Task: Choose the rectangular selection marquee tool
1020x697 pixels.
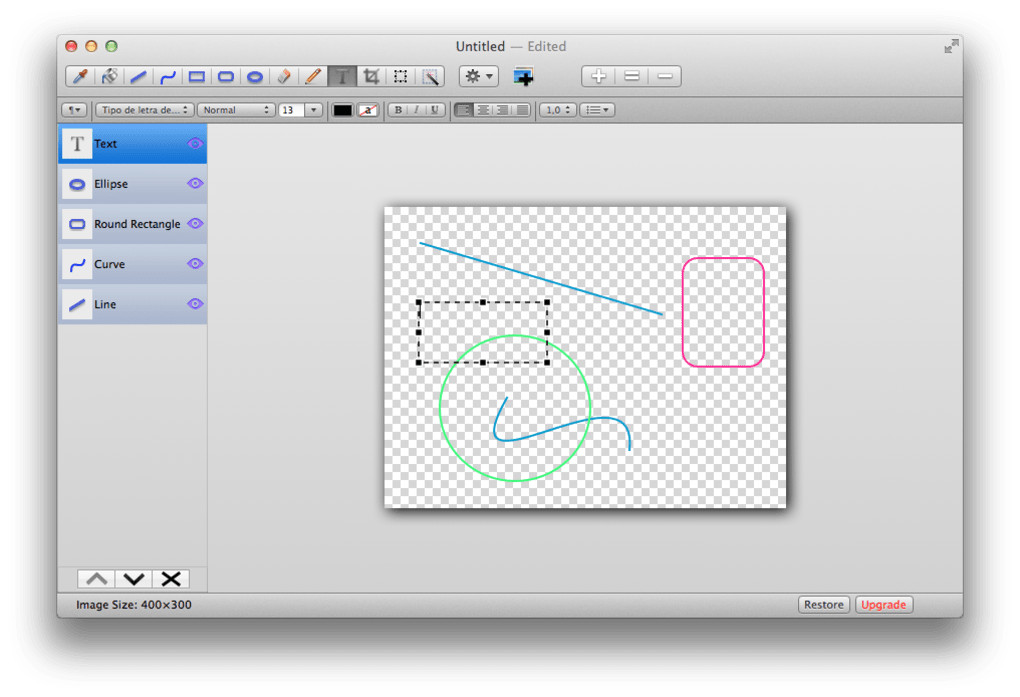Action: click(x=401, y=76)
